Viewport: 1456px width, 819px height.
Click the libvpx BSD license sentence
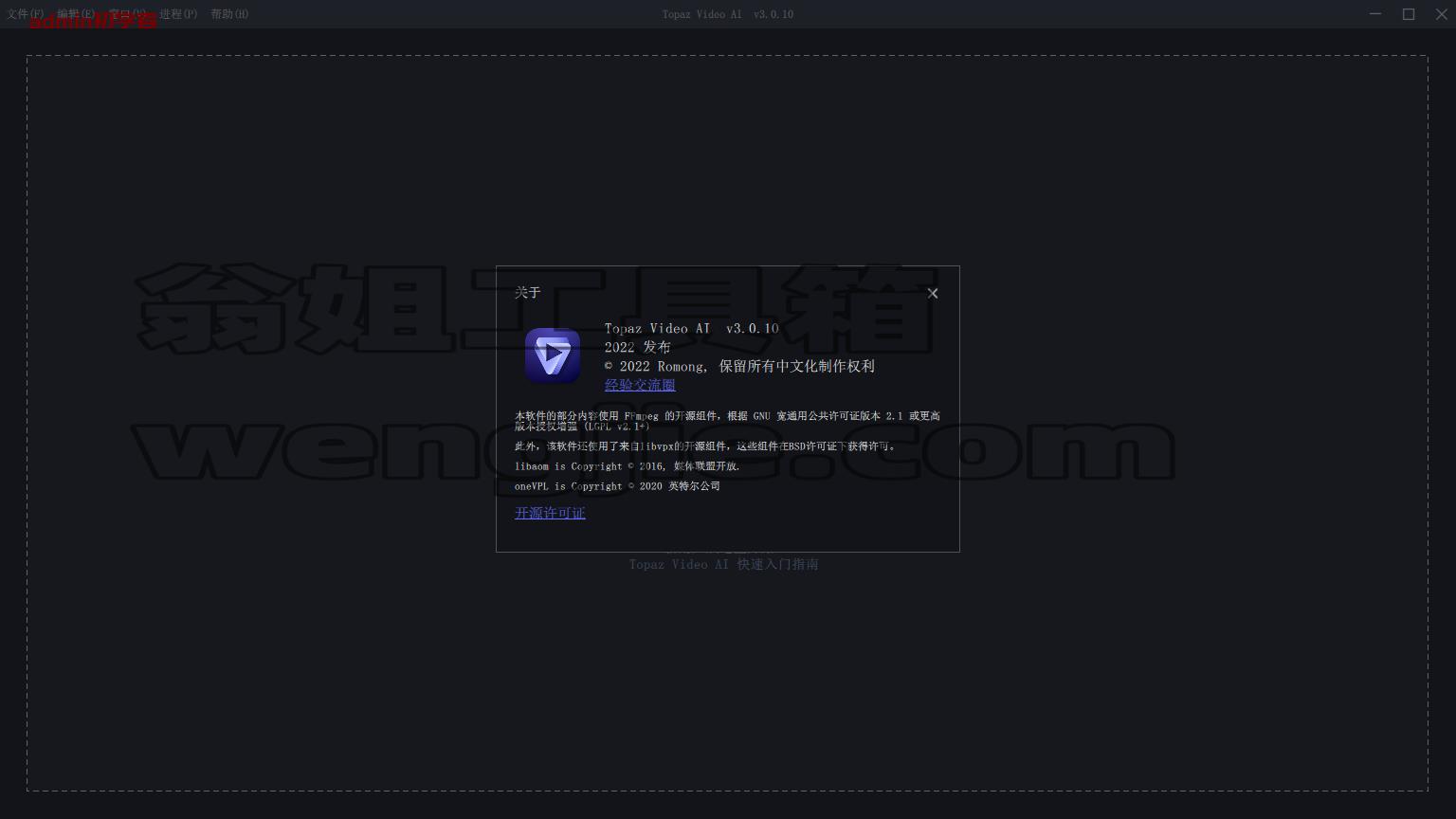706,446
